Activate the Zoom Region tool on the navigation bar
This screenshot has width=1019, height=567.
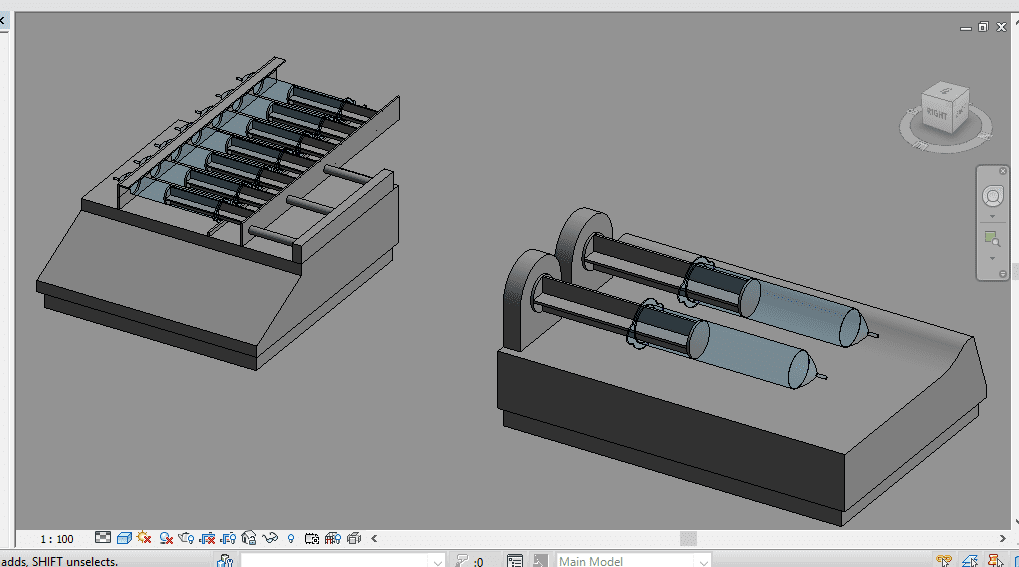coord(992,239)
